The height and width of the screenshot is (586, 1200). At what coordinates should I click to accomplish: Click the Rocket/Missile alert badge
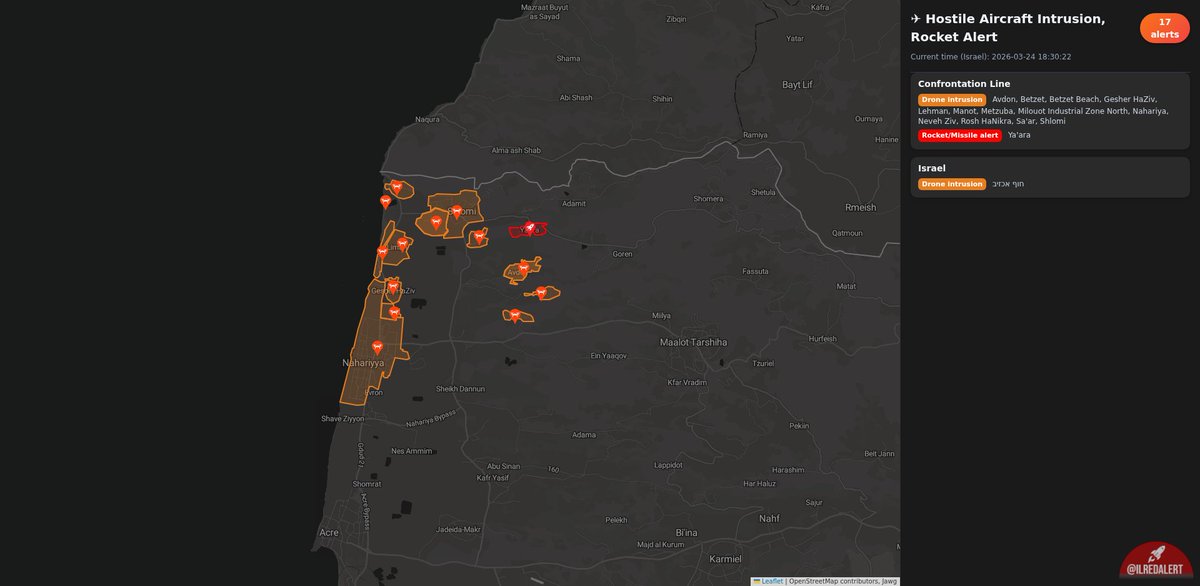coord(960,135)
